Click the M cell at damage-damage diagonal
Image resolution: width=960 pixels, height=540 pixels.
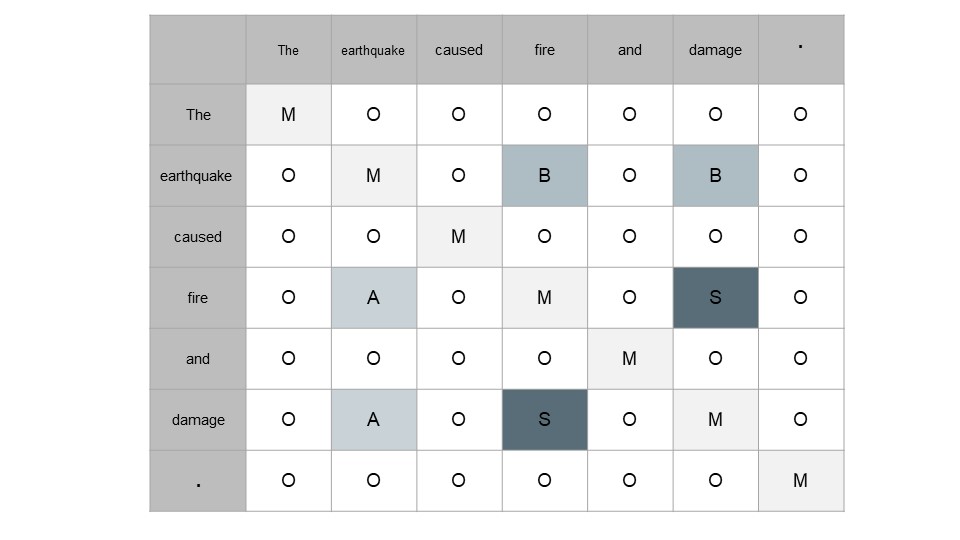[x=715, y=419]
